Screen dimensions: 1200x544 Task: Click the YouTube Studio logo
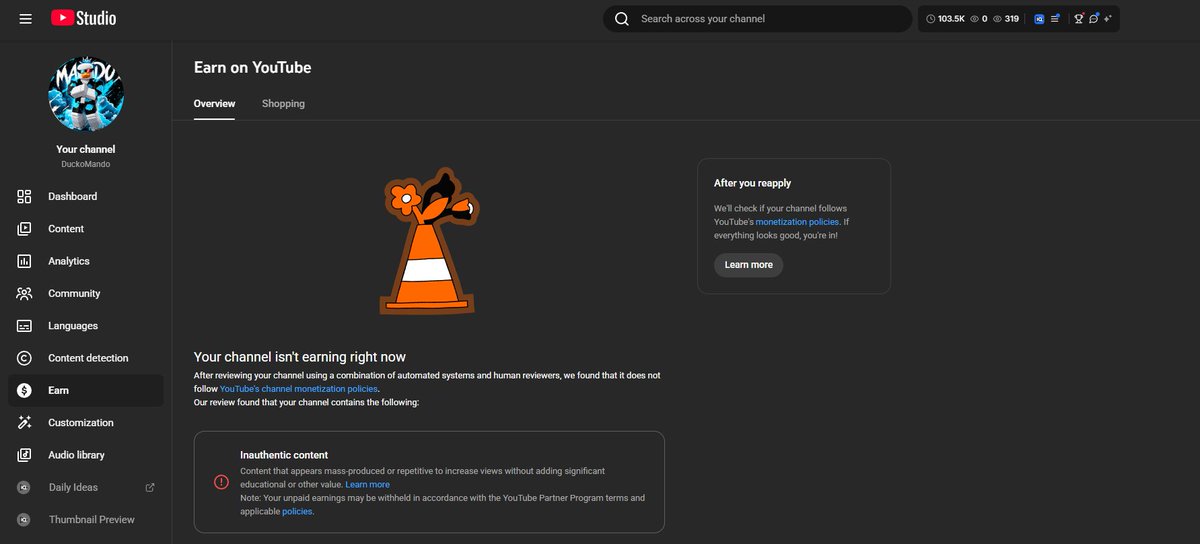pos(83,18)
